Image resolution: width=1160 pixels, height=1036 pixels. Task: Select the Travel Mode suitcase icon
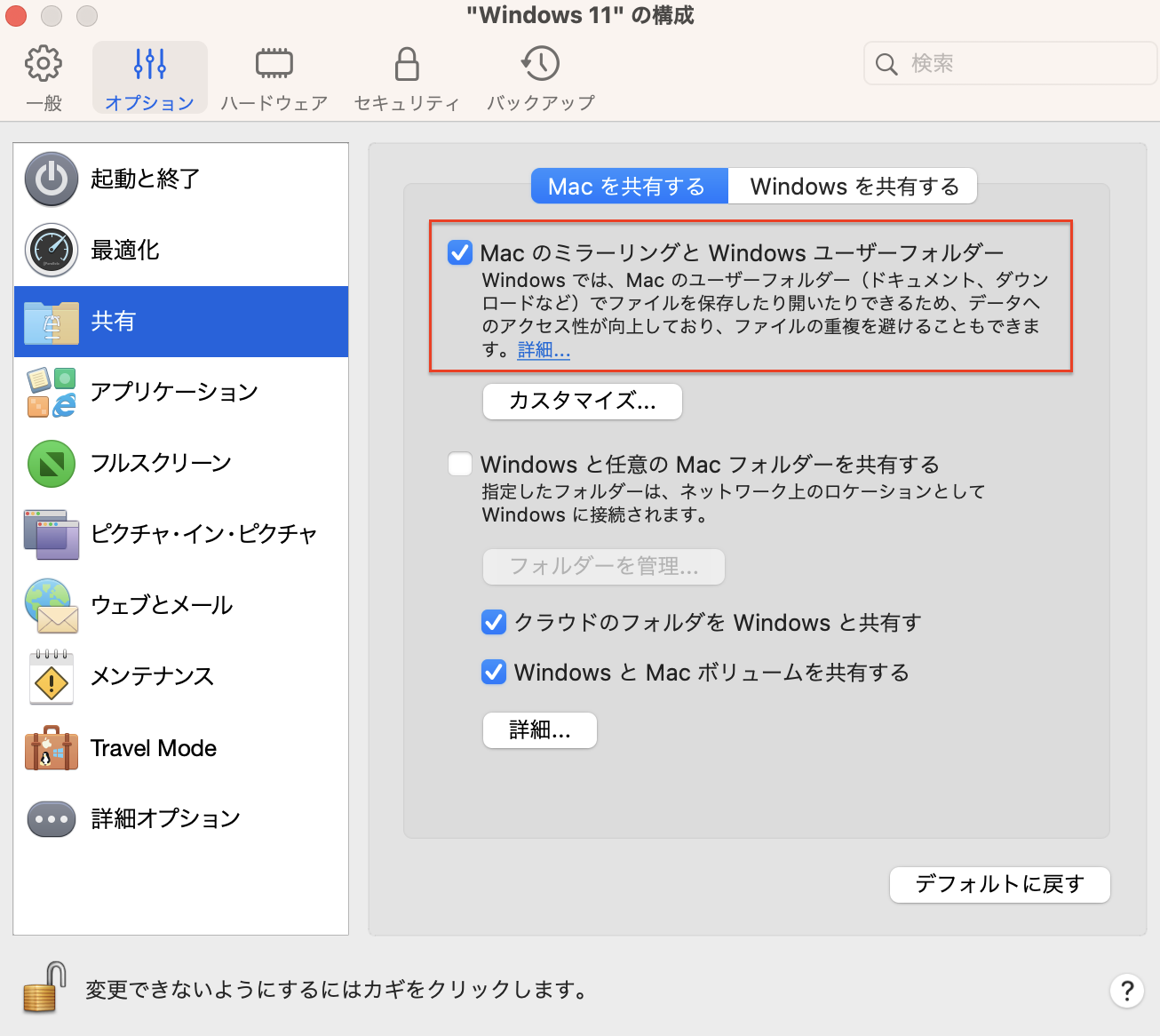(x=52, y=748)
